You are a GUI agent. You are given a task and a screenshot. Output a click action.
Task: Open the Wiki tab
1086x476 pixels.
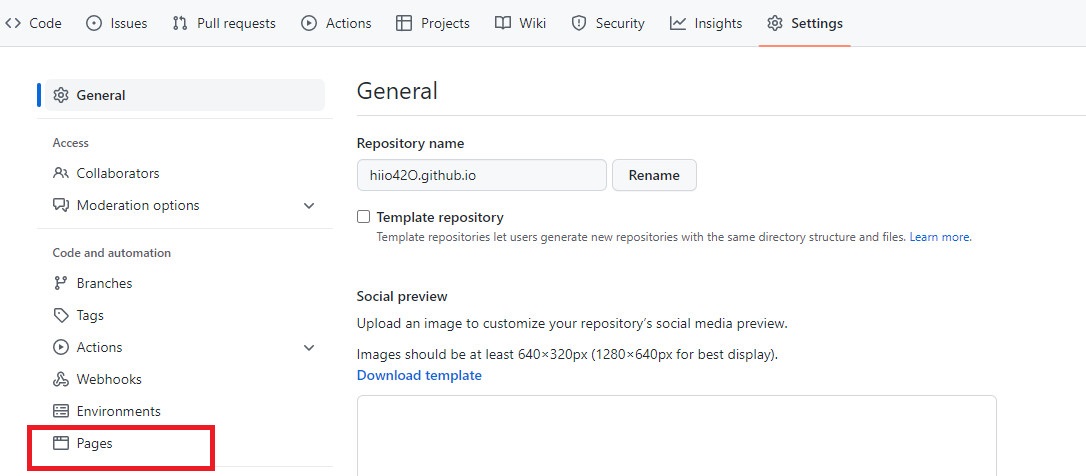tap(521, 24)
